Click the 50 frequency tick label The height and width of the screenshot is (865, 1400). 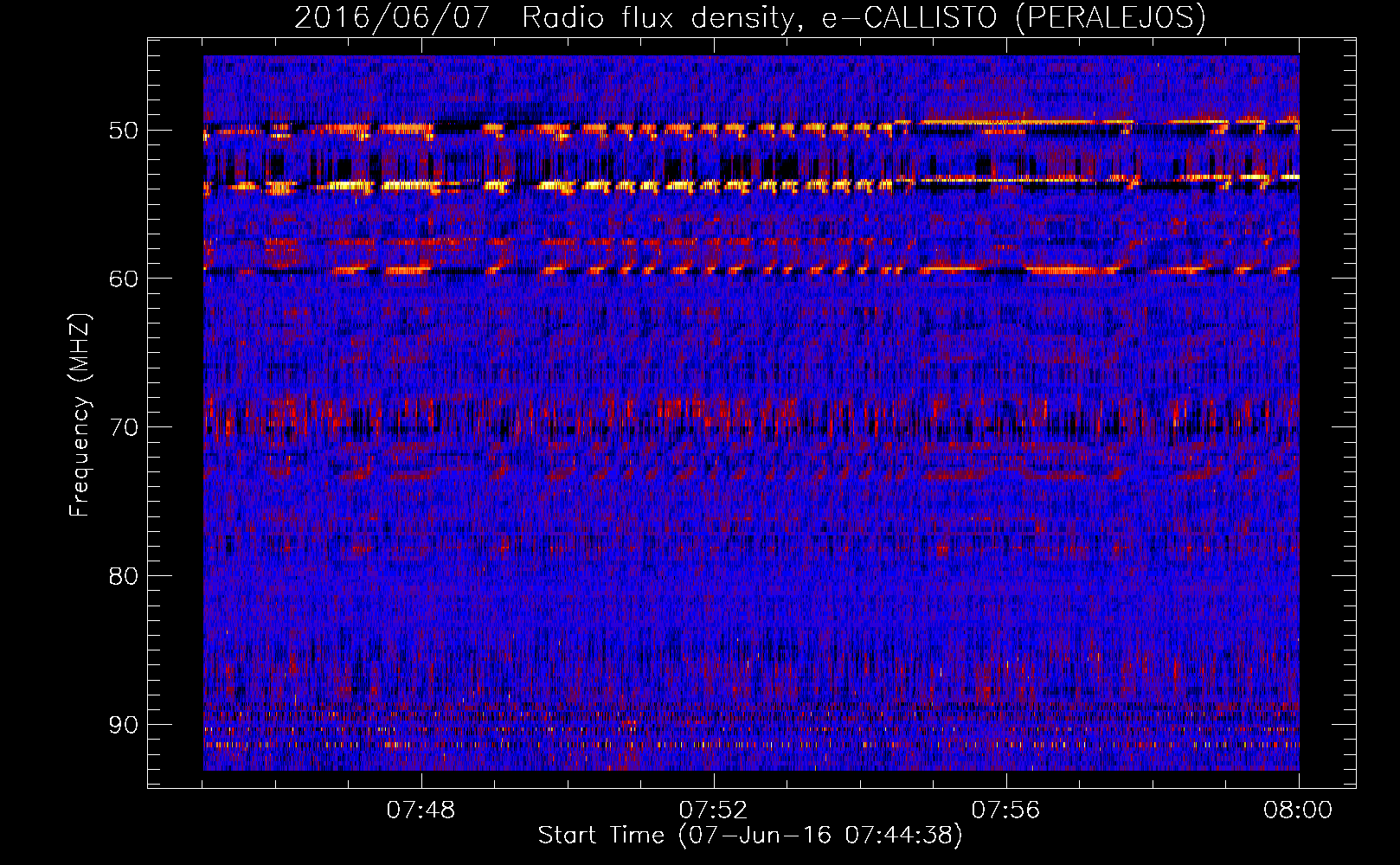tap(123, 131)
